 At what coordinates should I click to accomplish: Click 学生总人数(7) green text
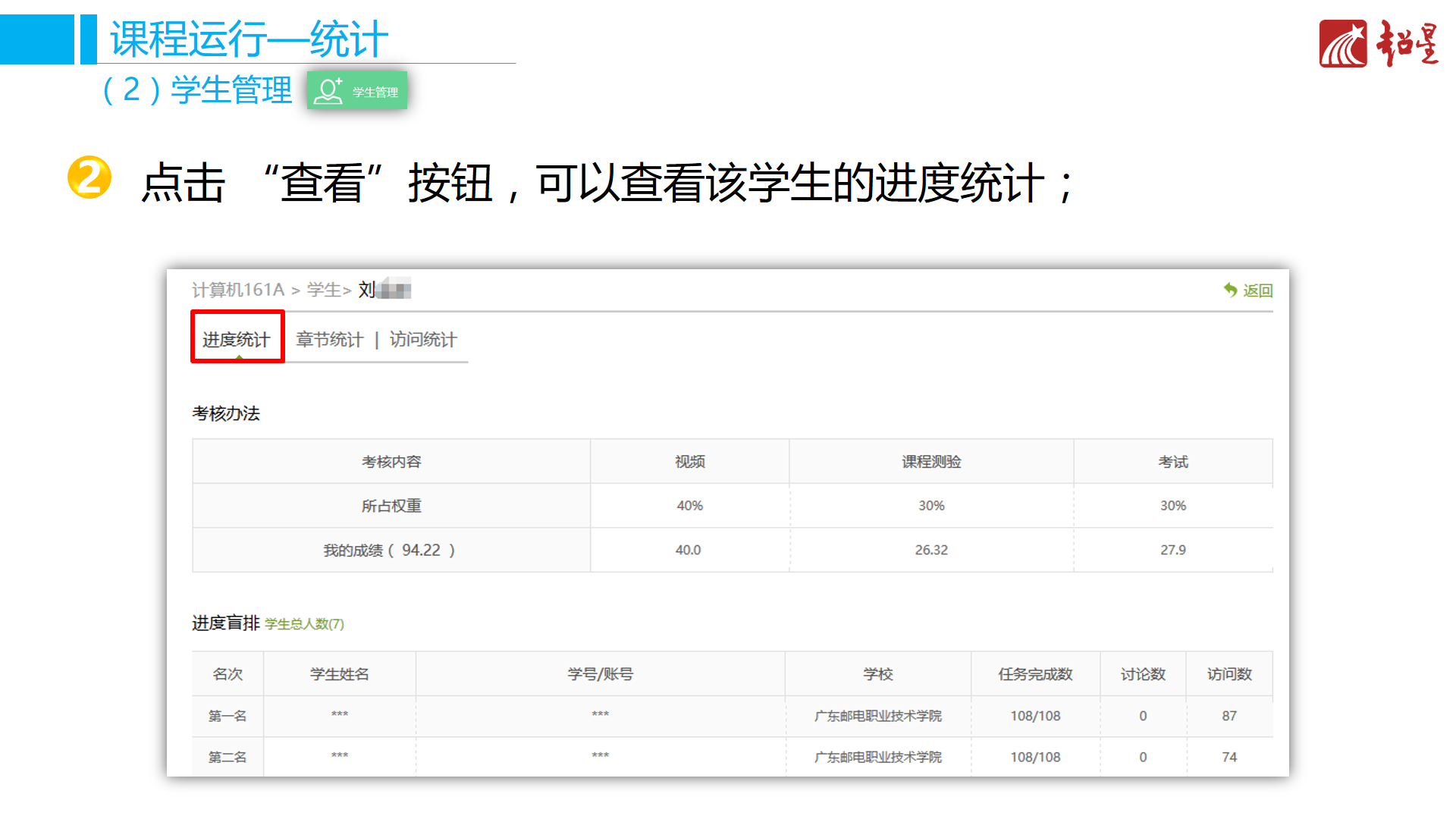coord(304,623)
